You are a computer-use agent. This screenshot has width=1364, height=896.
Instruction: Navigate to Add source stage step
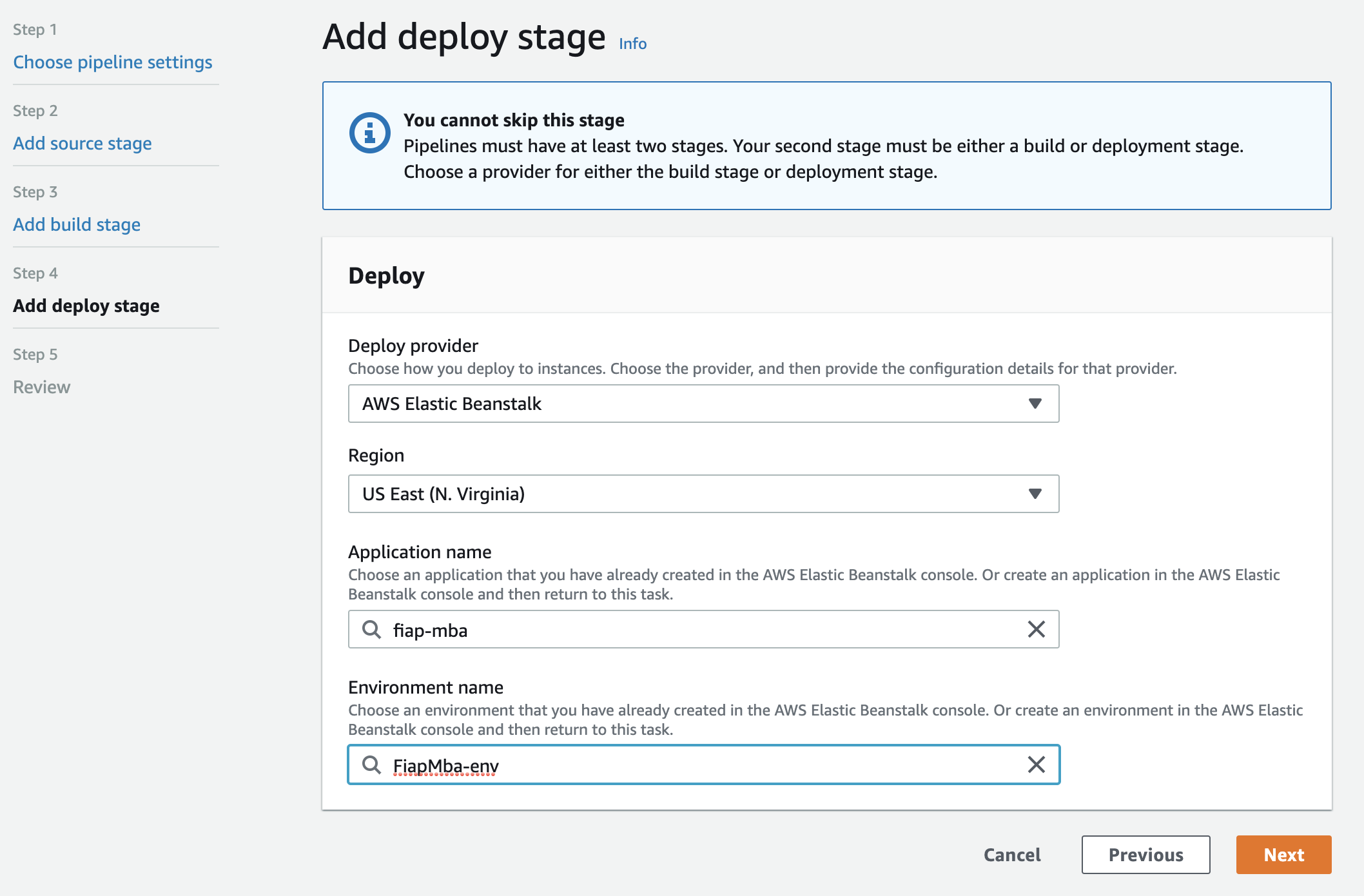click(83, 144)
